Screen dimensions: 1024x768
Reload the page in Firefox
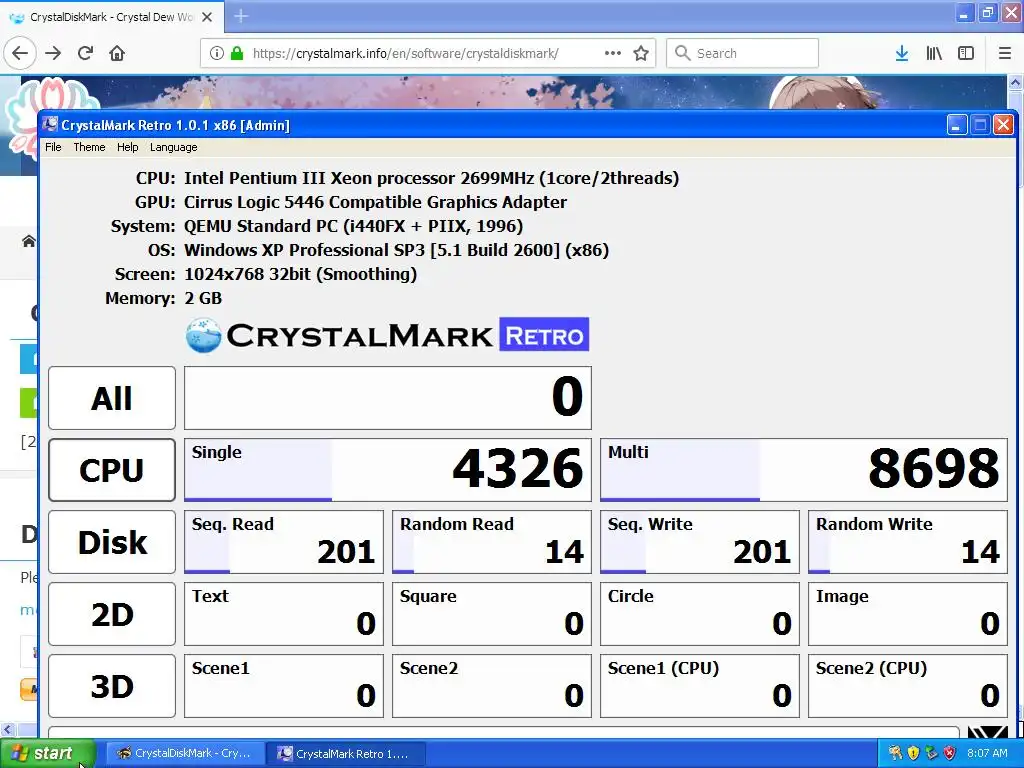click(x=86, y=53)
